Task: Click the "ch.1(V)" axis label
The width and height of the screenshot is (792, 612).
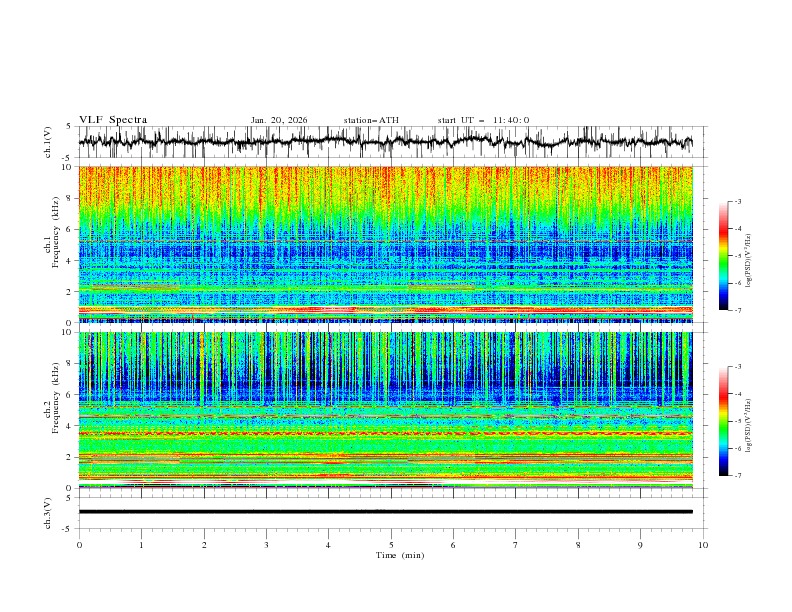Action: coord(48,142)
